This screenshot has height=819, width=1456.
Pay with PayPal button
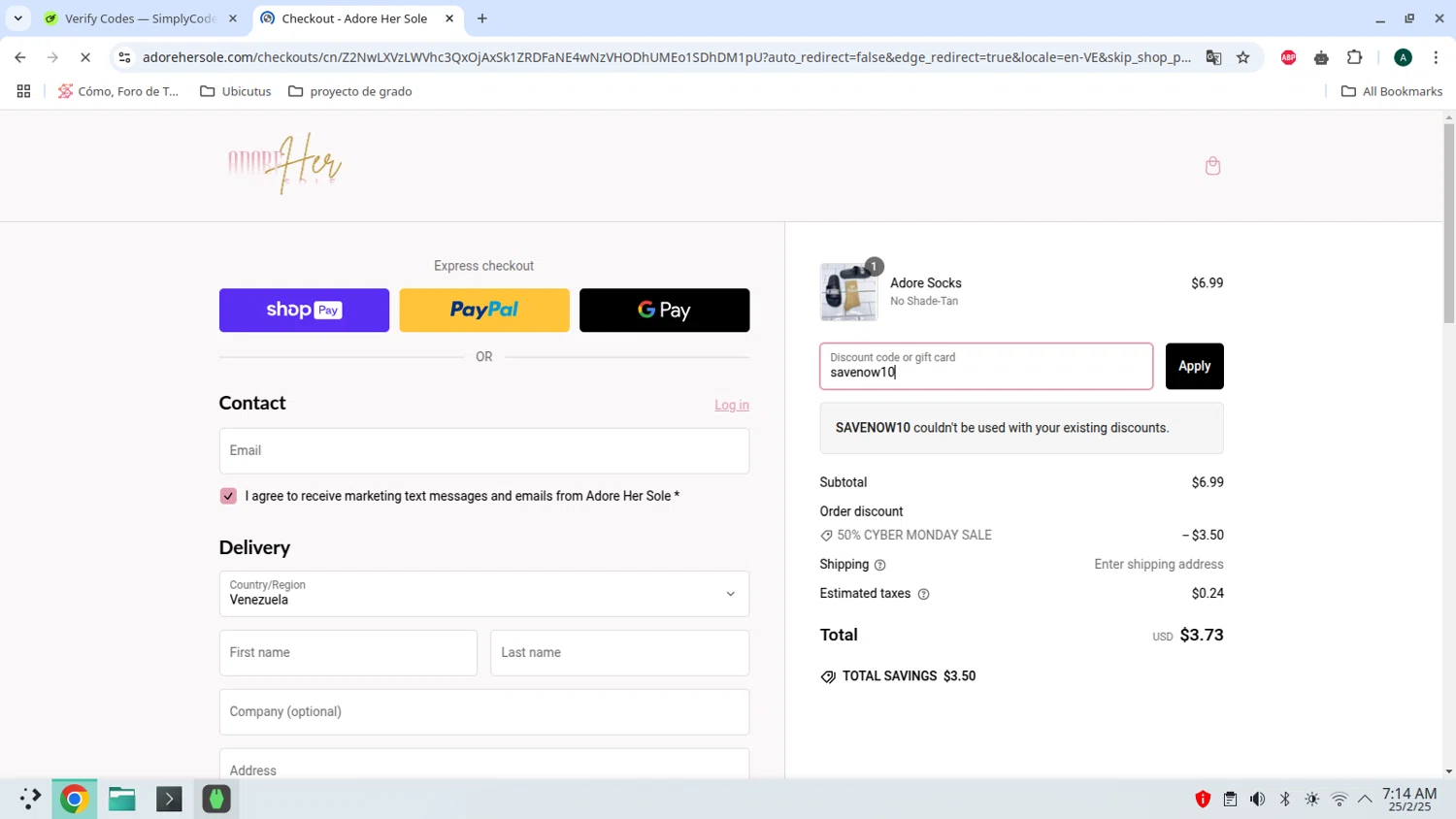point(484,311)
